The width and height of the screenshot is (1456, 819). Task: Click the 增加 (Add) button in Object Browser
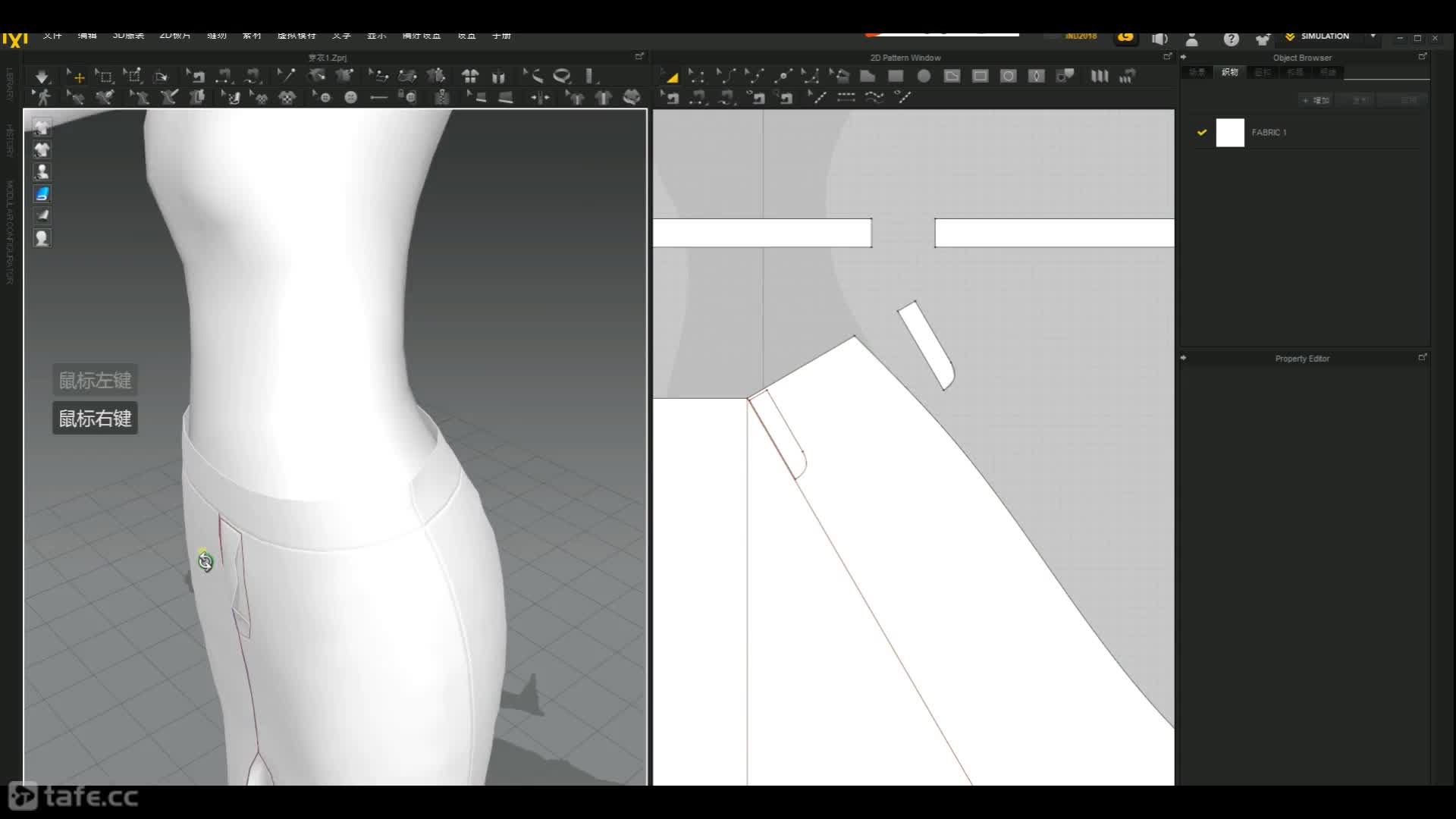pos(1316,100)
